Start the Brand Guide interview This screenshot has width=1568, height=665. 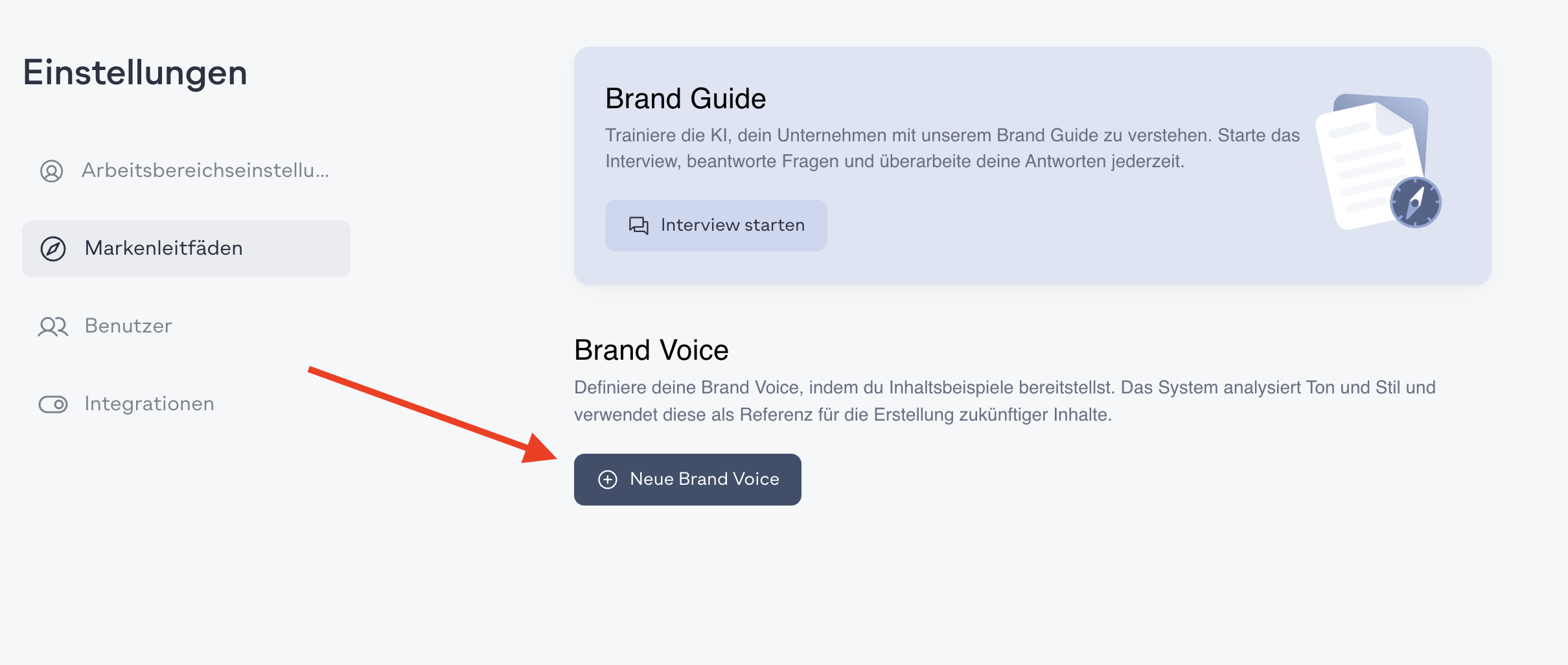(716, 226)
